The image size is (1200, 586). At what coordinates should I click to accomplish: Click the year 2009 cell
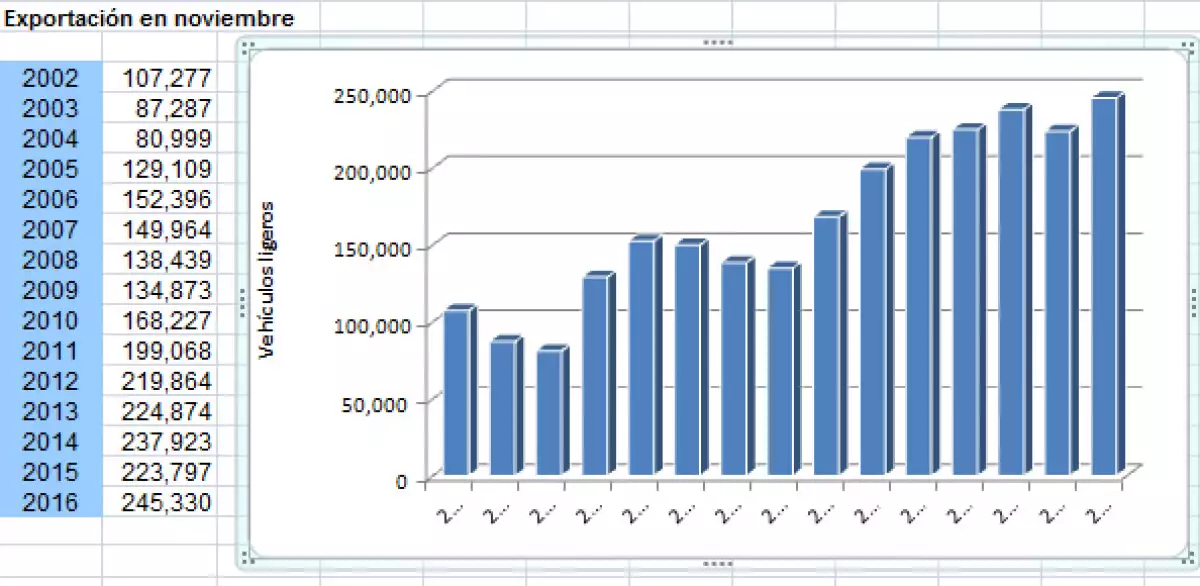tap(50, 290)
